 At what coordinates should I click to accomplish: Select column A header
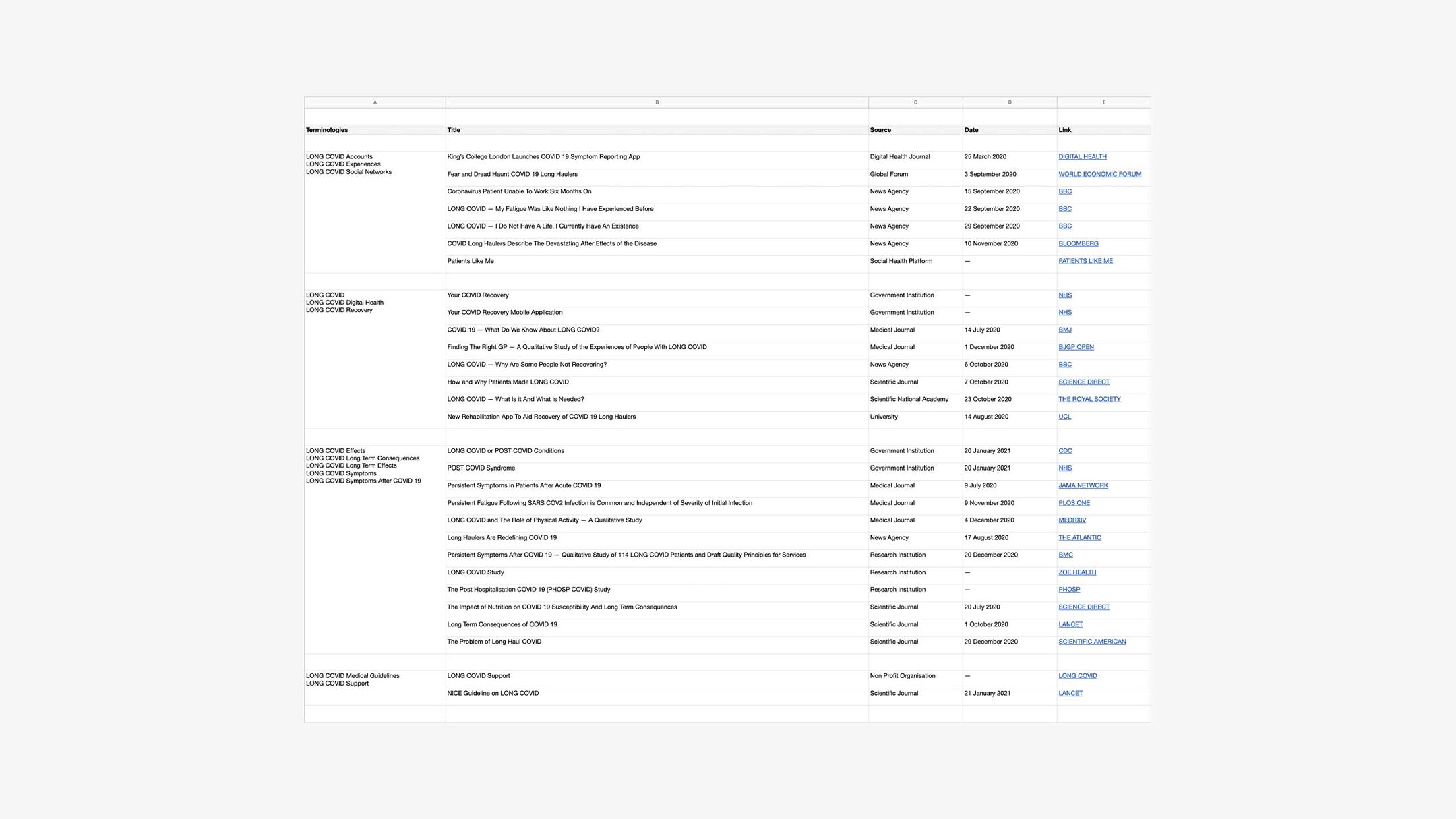pos(375,102)
